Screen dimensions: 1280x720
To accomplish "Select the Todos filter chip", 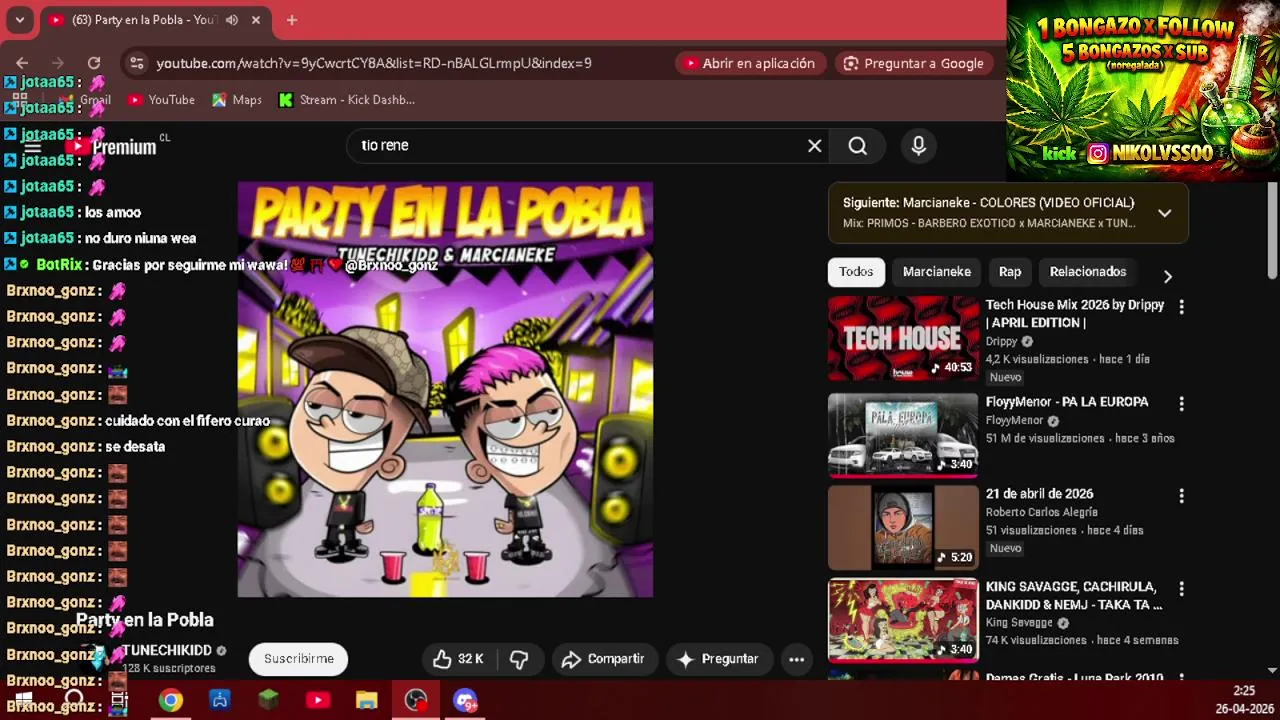I will 856,272.
